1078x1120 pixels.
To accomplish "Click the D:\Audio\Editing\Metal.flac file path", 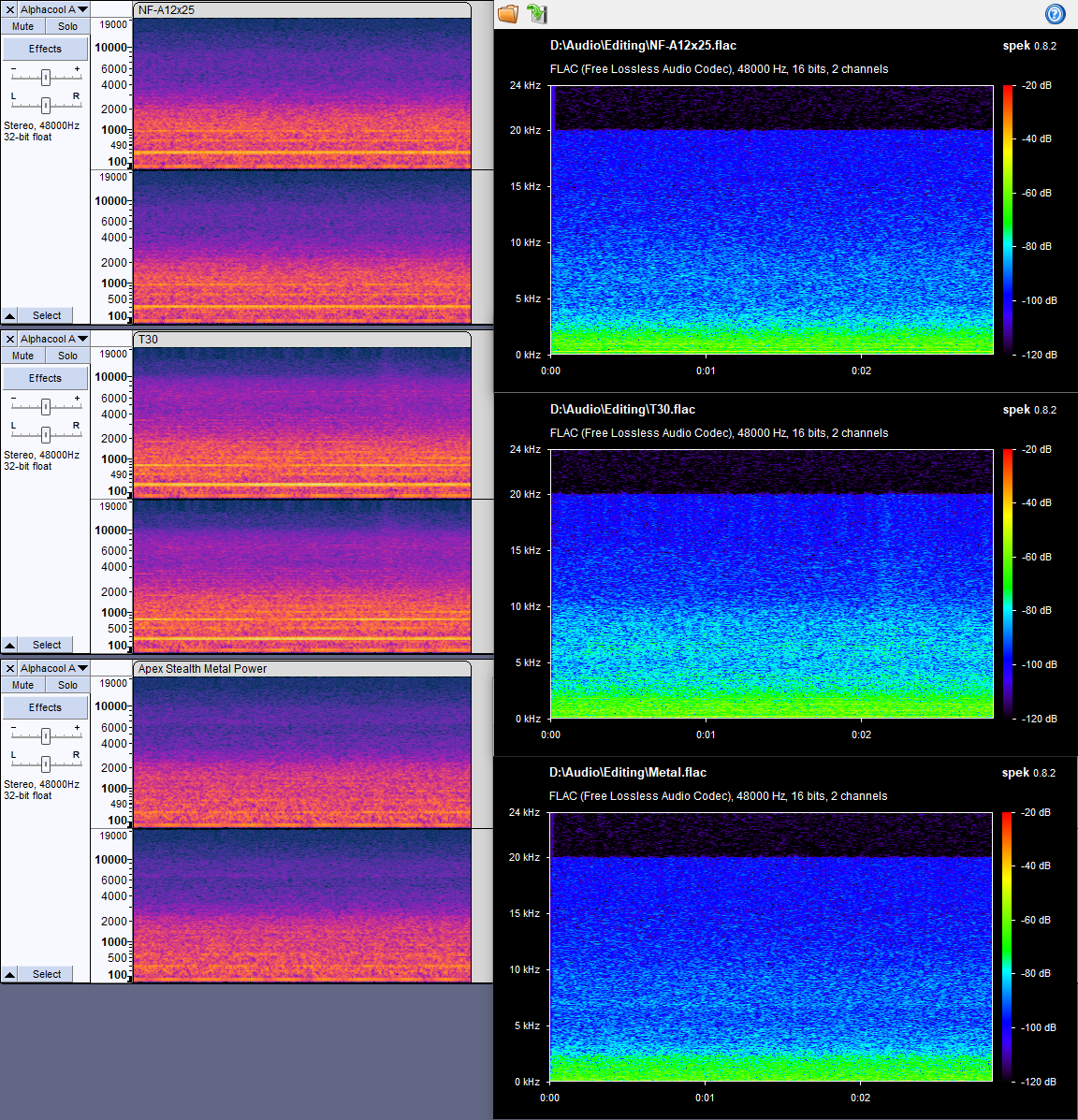I will (x=627, y=772).
